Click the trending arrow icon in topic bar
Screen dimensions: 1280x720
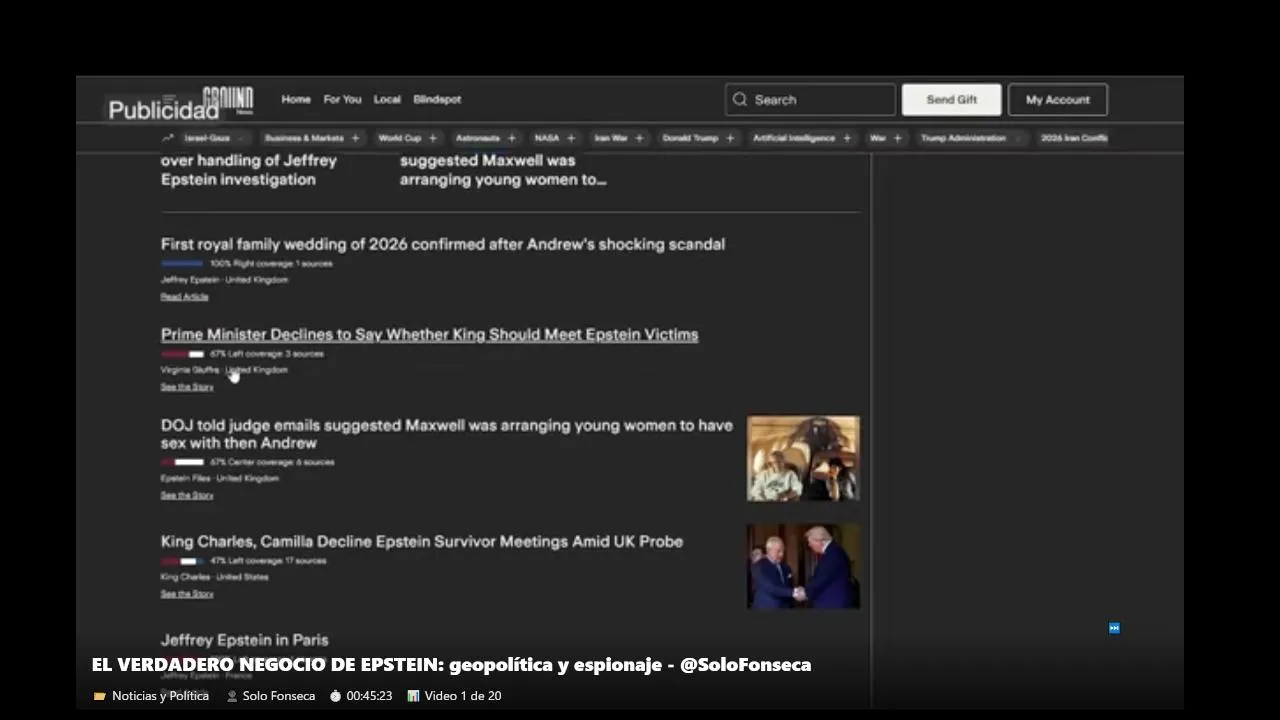pyautogui.click(x=168, y=138)
